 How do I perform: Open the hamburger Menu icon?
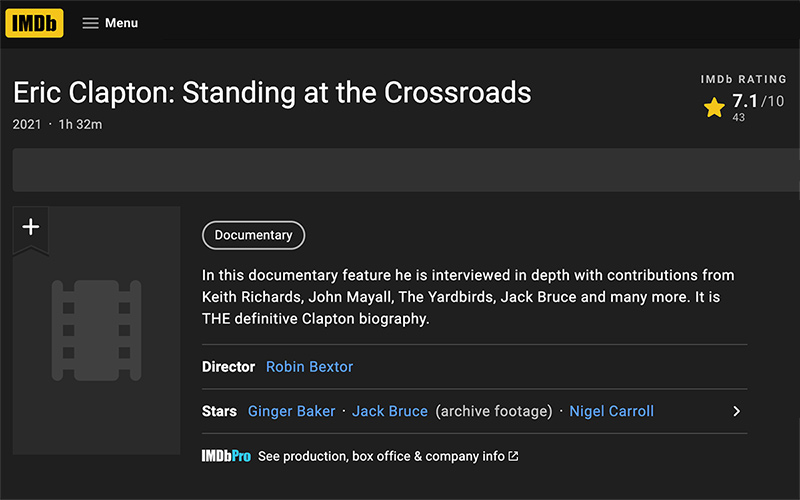click(90, 23)
